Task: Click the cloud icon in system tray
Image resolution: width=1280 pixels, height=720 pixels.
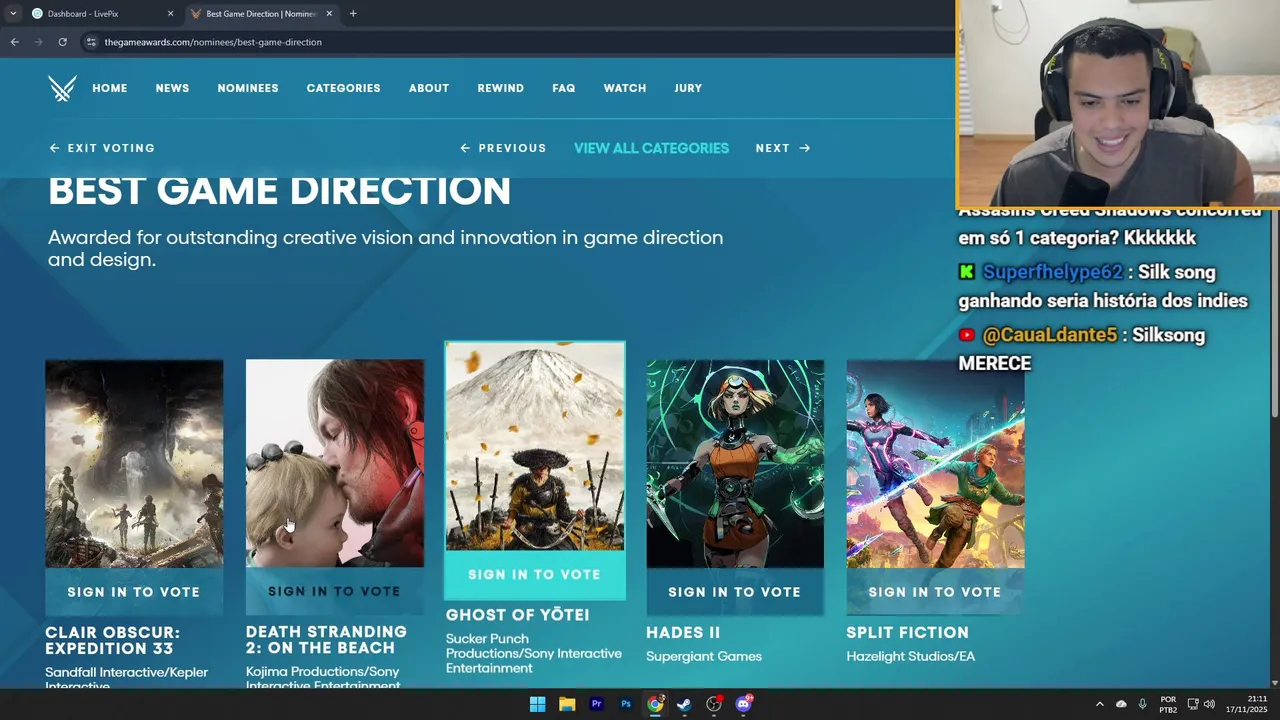Action: pos(1121,704)
